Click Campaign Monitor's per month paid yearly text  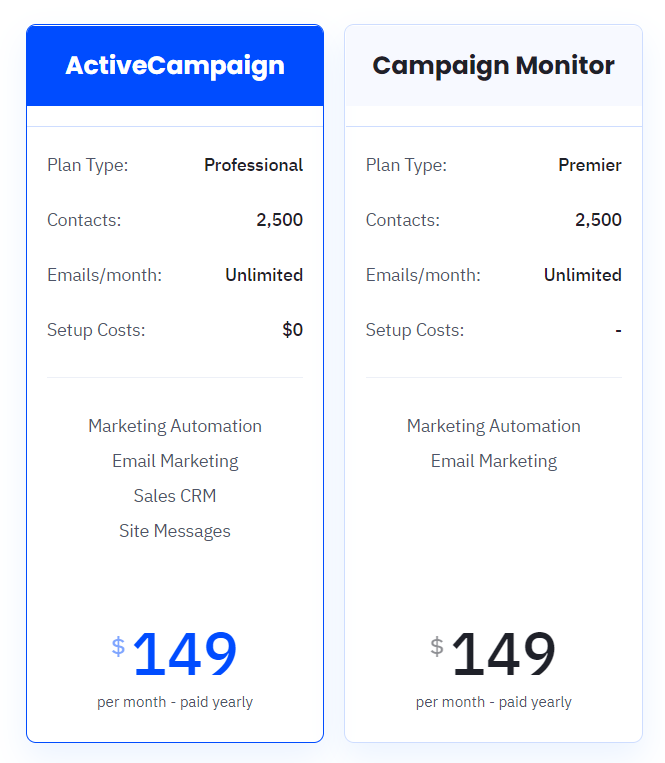494,702
